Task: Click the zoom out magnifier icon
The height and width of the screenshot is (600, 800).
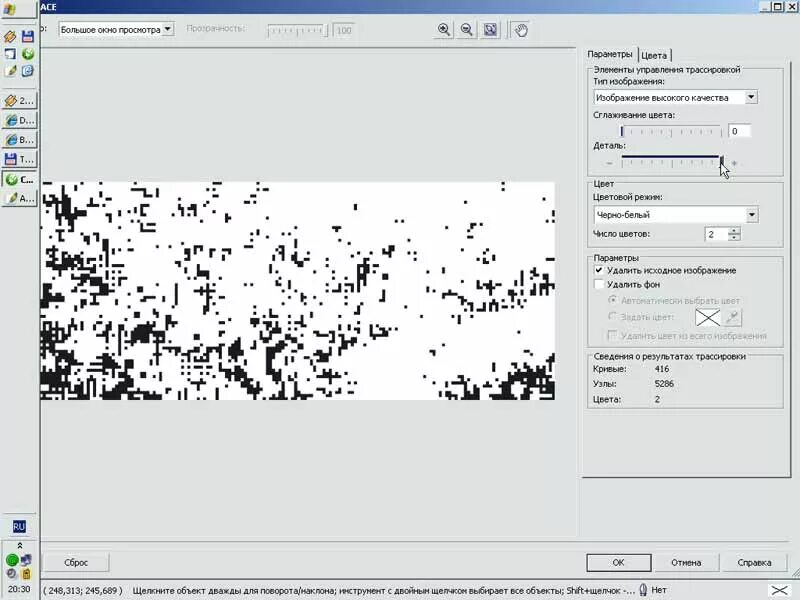Action: pos(466,30)
